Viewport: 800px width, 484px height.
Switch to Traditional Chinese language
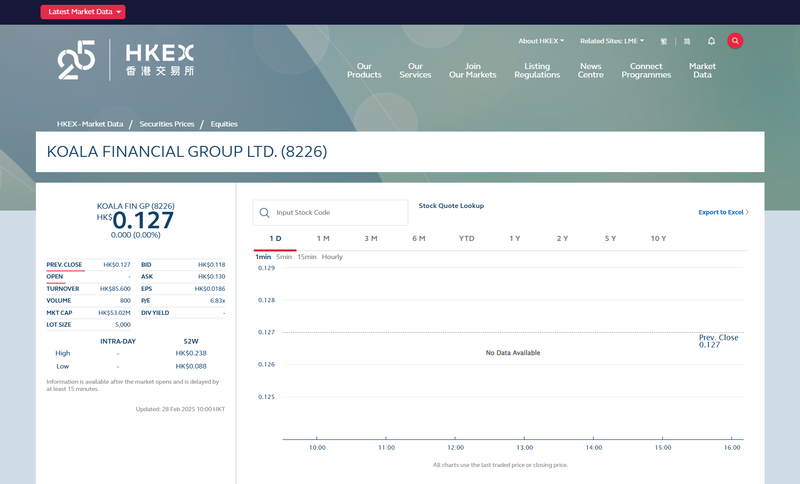(664, 41)
